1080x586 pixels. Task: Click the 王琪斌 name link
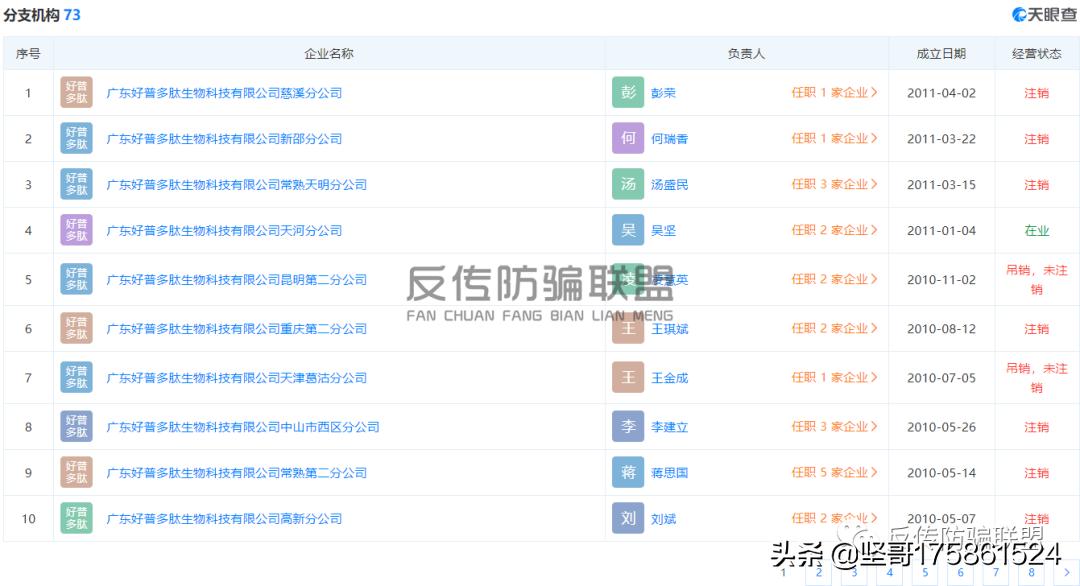point(668,327)
